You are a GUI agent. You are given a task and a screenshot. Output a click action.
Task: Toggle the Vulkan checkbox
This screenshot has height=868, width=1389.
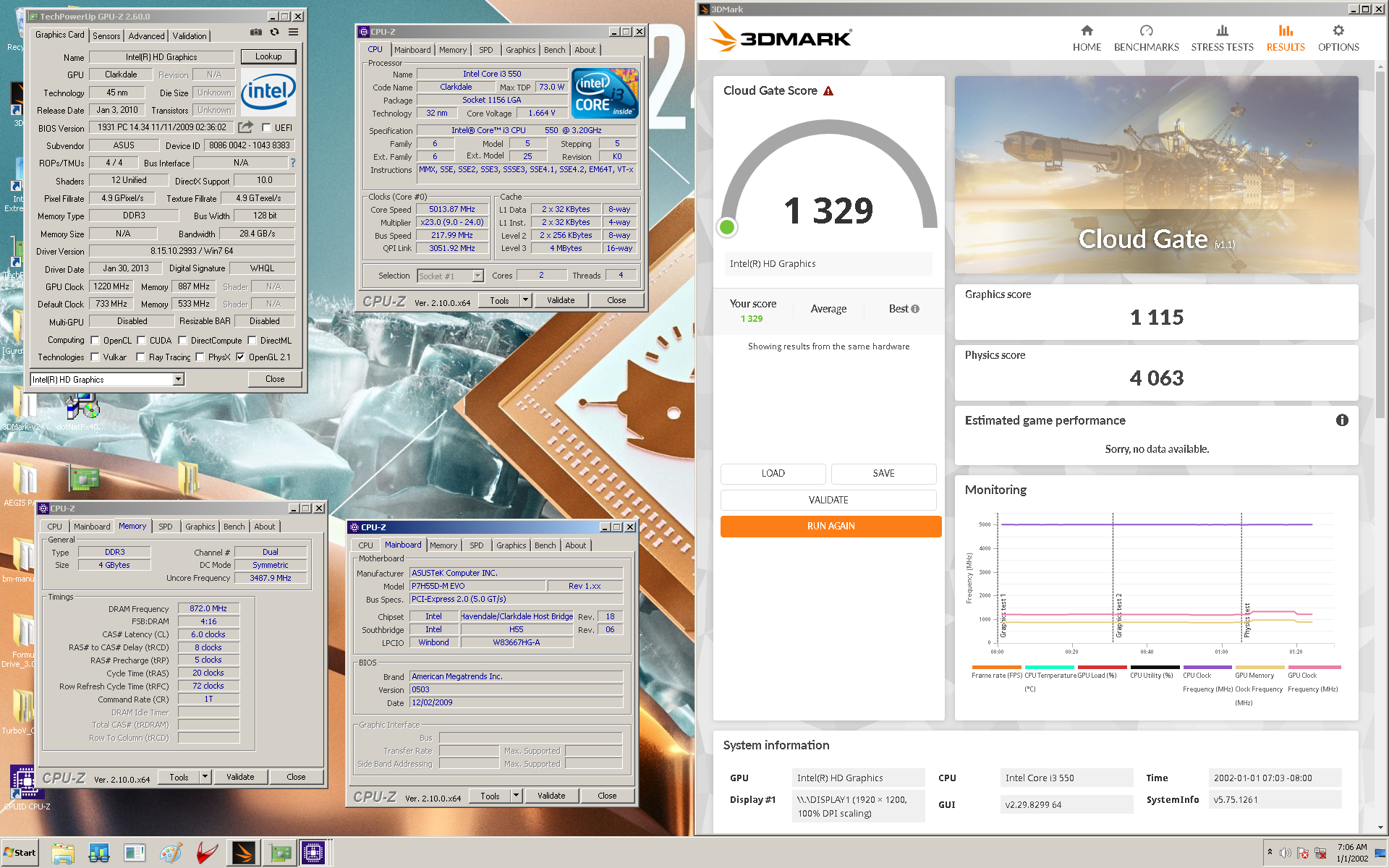pos(95,357)
